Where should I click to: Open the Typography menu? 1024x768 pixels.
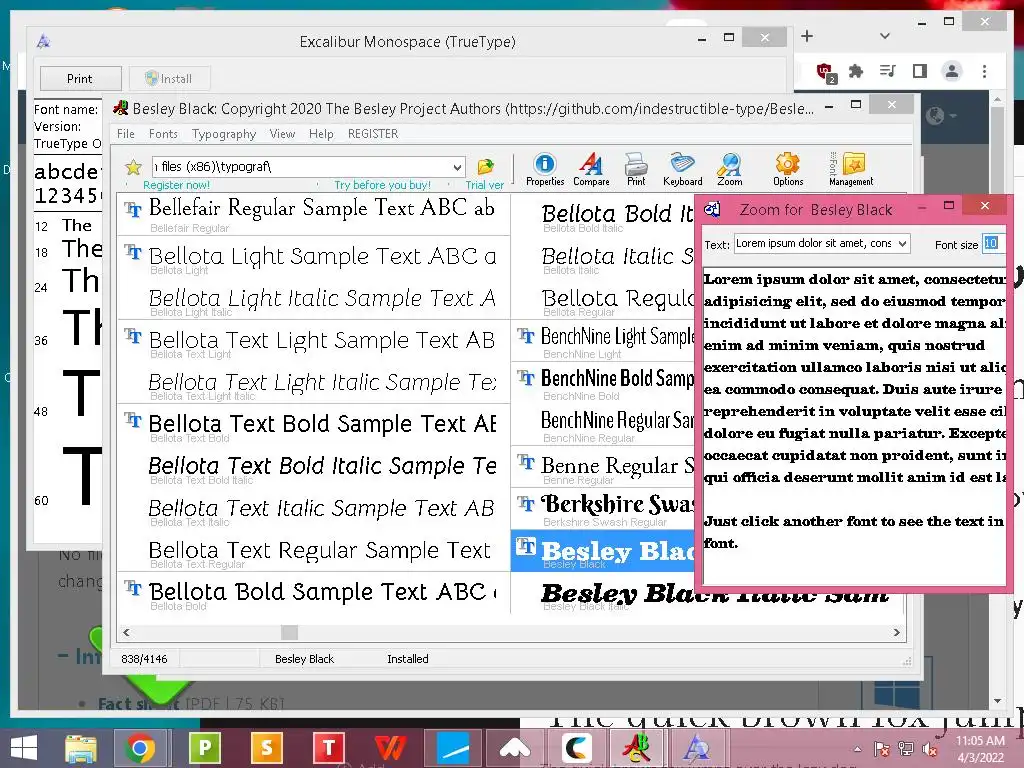224,134
